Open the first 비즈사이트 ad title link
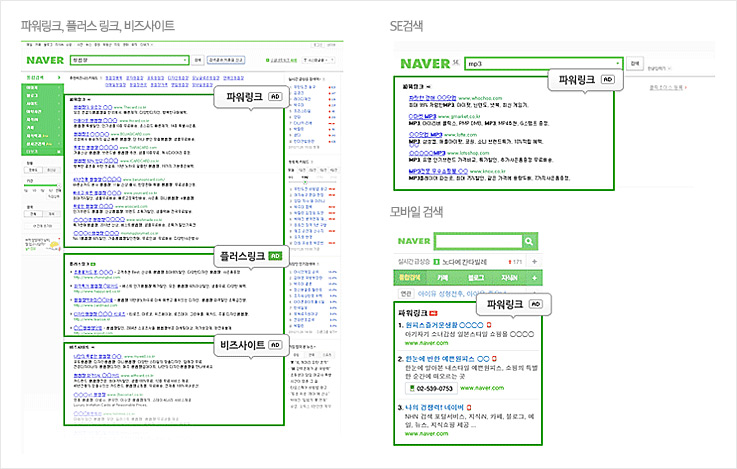This screenshot has width=737, height=469. pyautogui.click(x=98, y=356)
